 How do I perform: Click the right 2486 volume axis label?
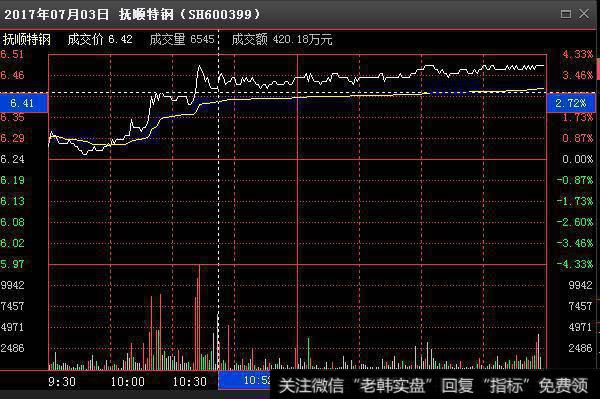pyautogui.click(x=580, y=349)
